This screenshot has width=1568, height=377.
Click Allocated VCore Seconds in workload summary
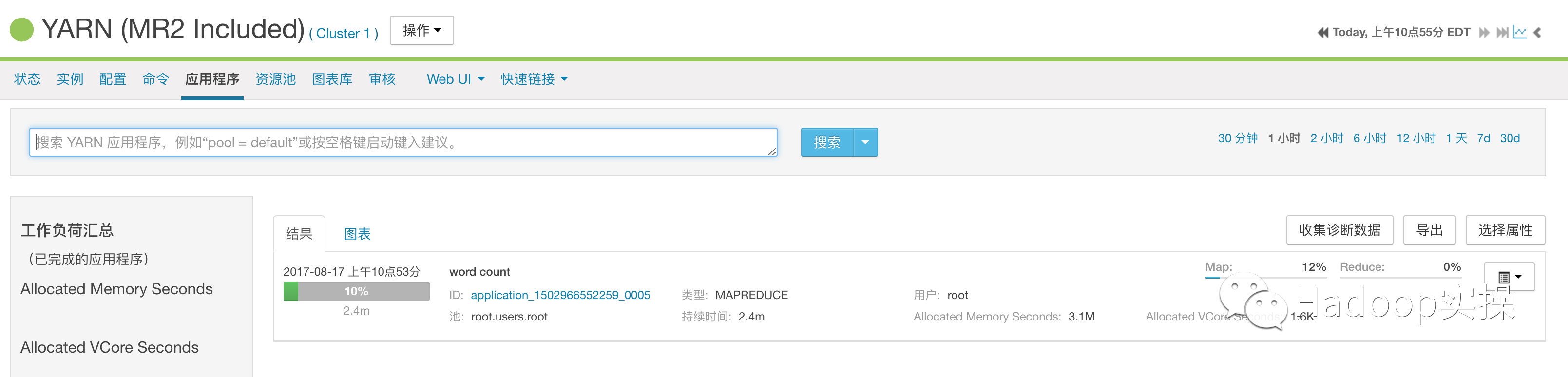[110, 347]
